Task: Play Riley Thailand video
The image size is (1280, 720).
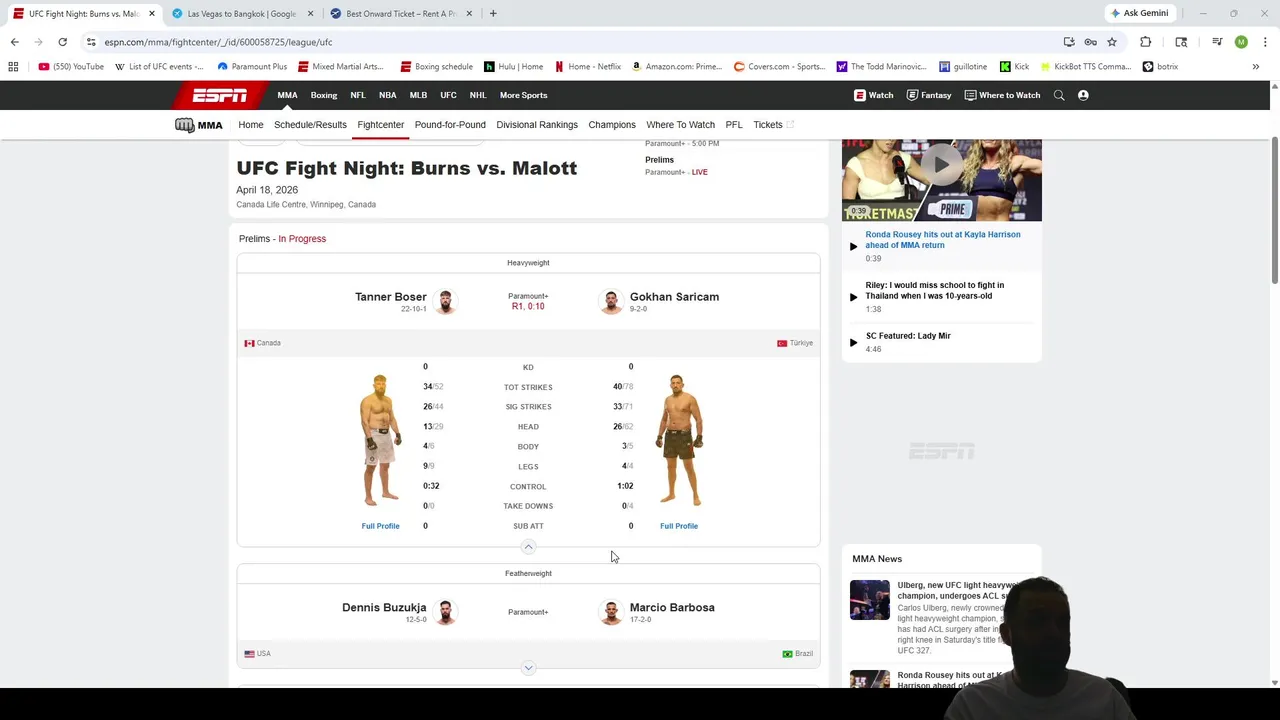Action: click(935, 291)
